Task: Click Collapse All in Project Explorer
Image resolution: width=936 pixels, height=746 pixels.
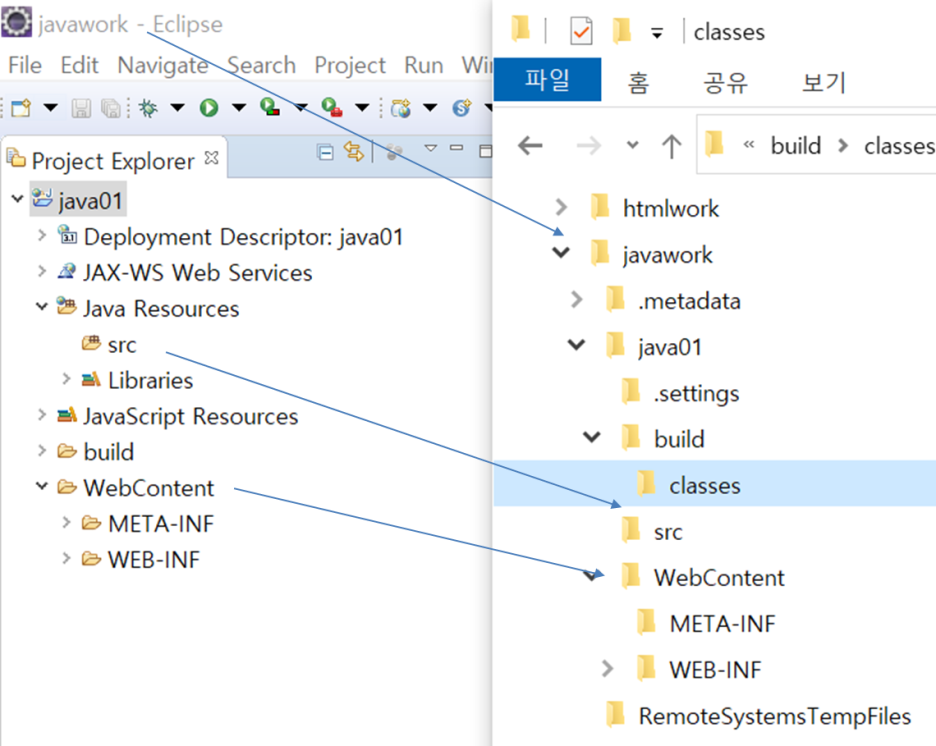Action: [326, 153]
